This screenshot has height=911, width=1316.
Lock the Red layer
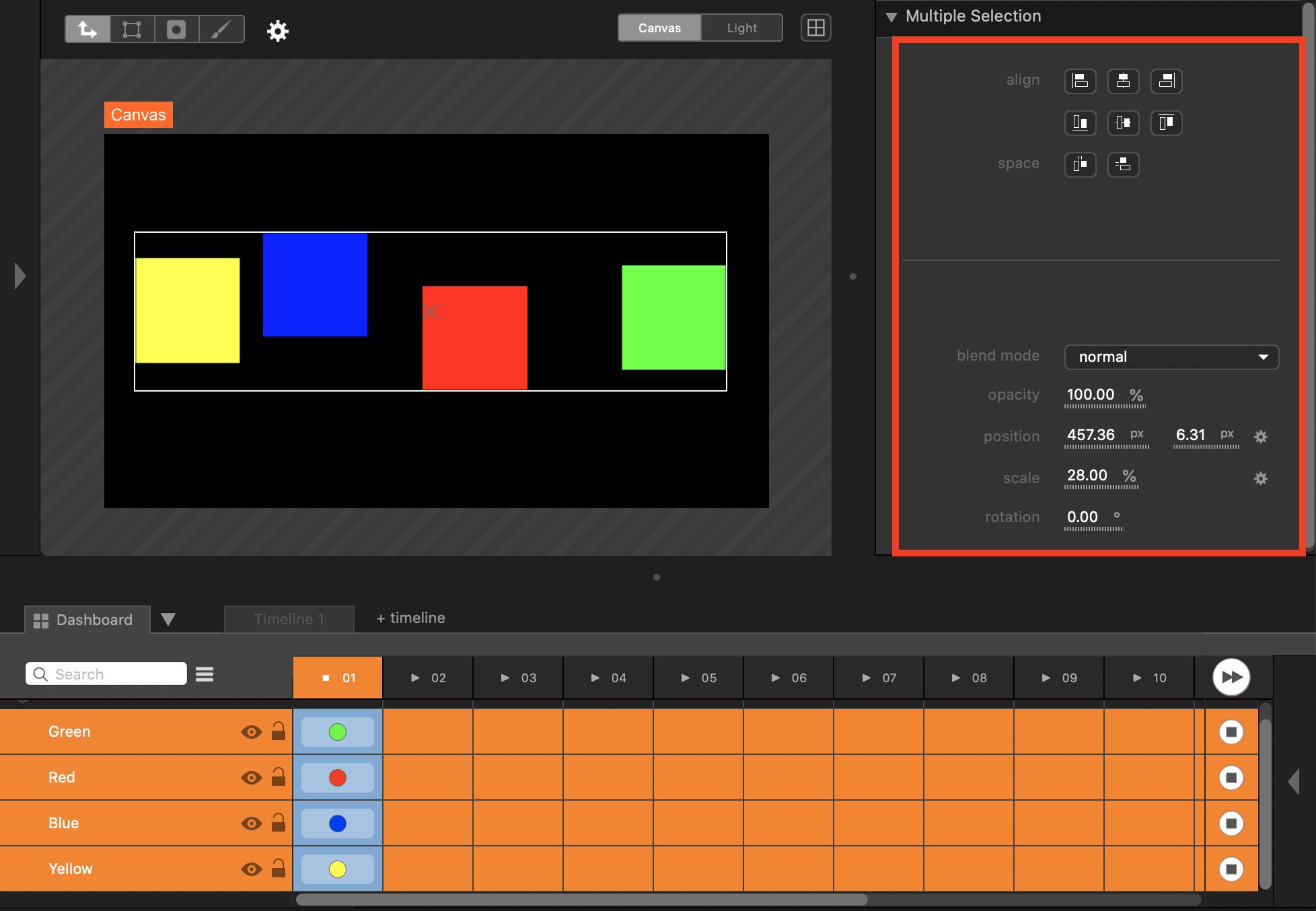278,778
